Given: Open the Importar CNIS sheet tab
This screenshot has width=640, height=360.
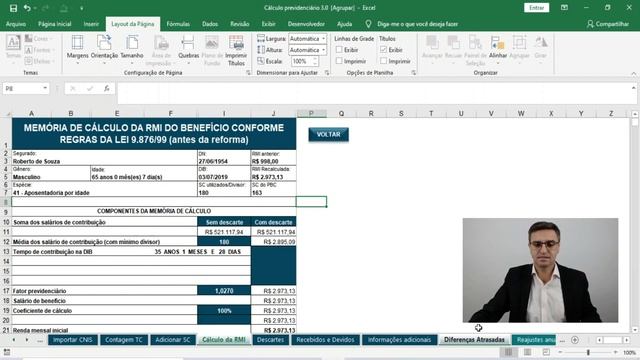Looking at the screenshot, I should click(x=73, y=340).
